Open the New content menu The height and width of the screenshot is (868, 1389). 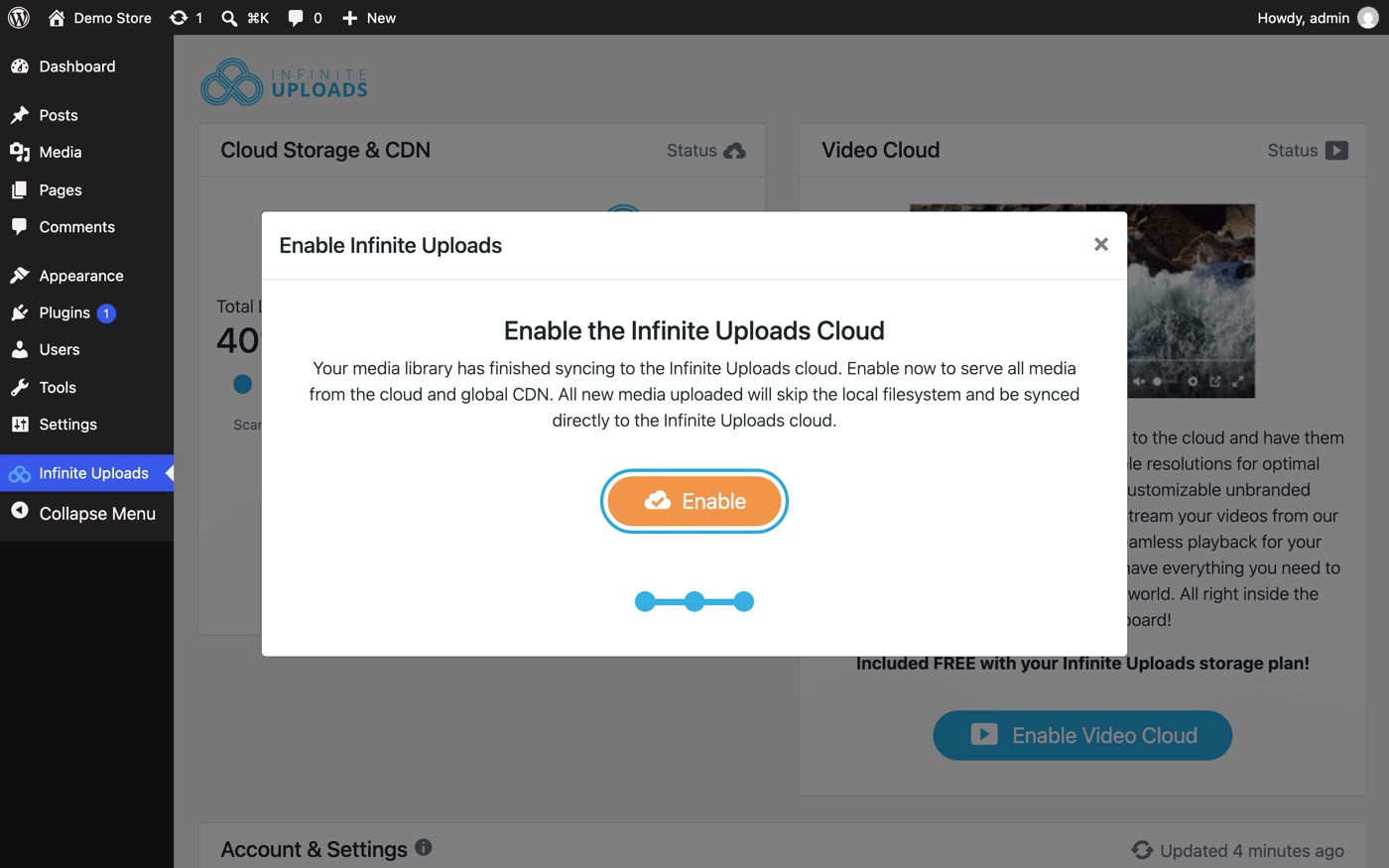368,18
